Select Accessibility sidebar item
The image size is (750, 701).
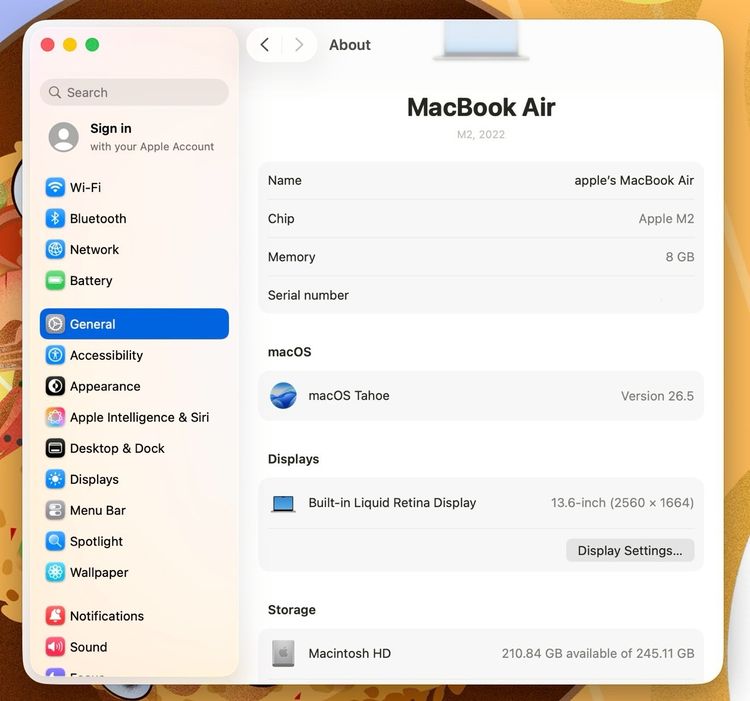[134, 355]
